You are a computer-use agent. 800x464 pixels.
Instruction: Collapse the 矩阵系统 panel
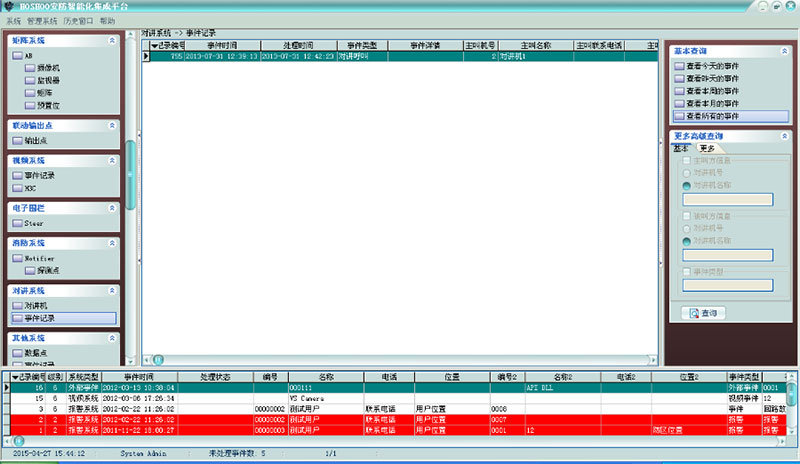tap(112, 41)
